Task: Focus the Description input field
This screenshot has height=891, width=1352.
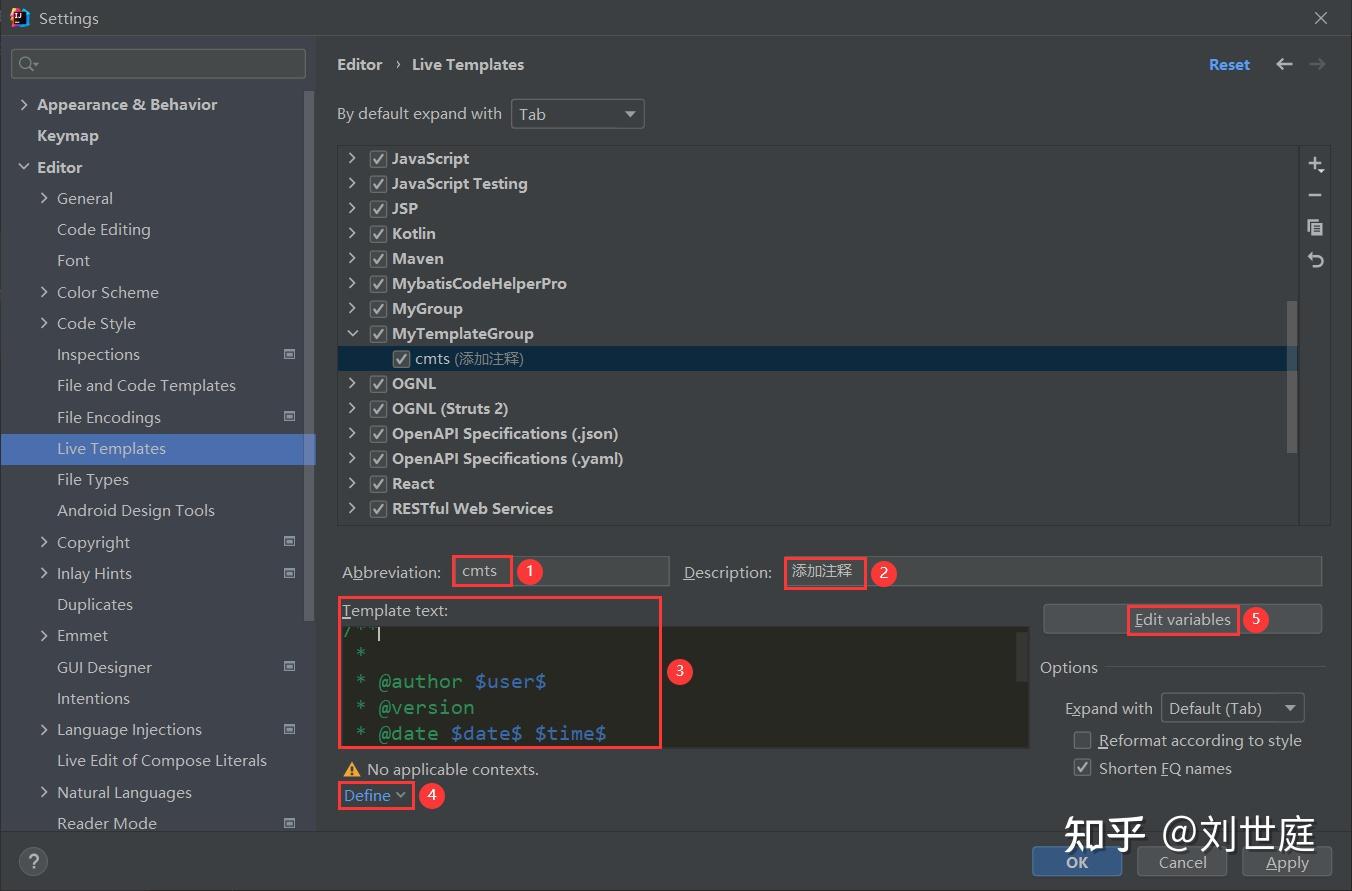Action: [1053, 571]
